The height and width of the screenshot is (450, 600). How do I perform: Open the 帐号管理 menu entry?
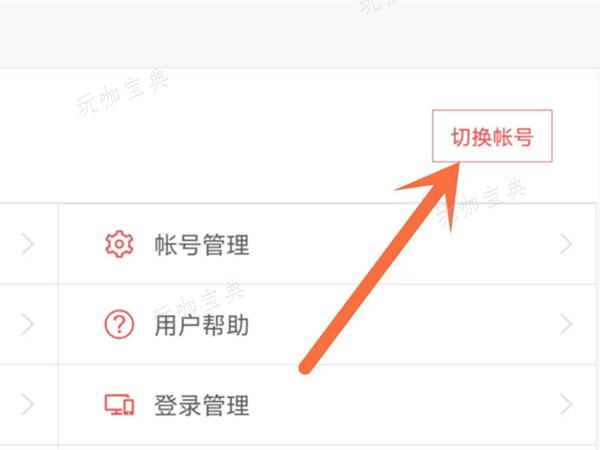(327, 244)
